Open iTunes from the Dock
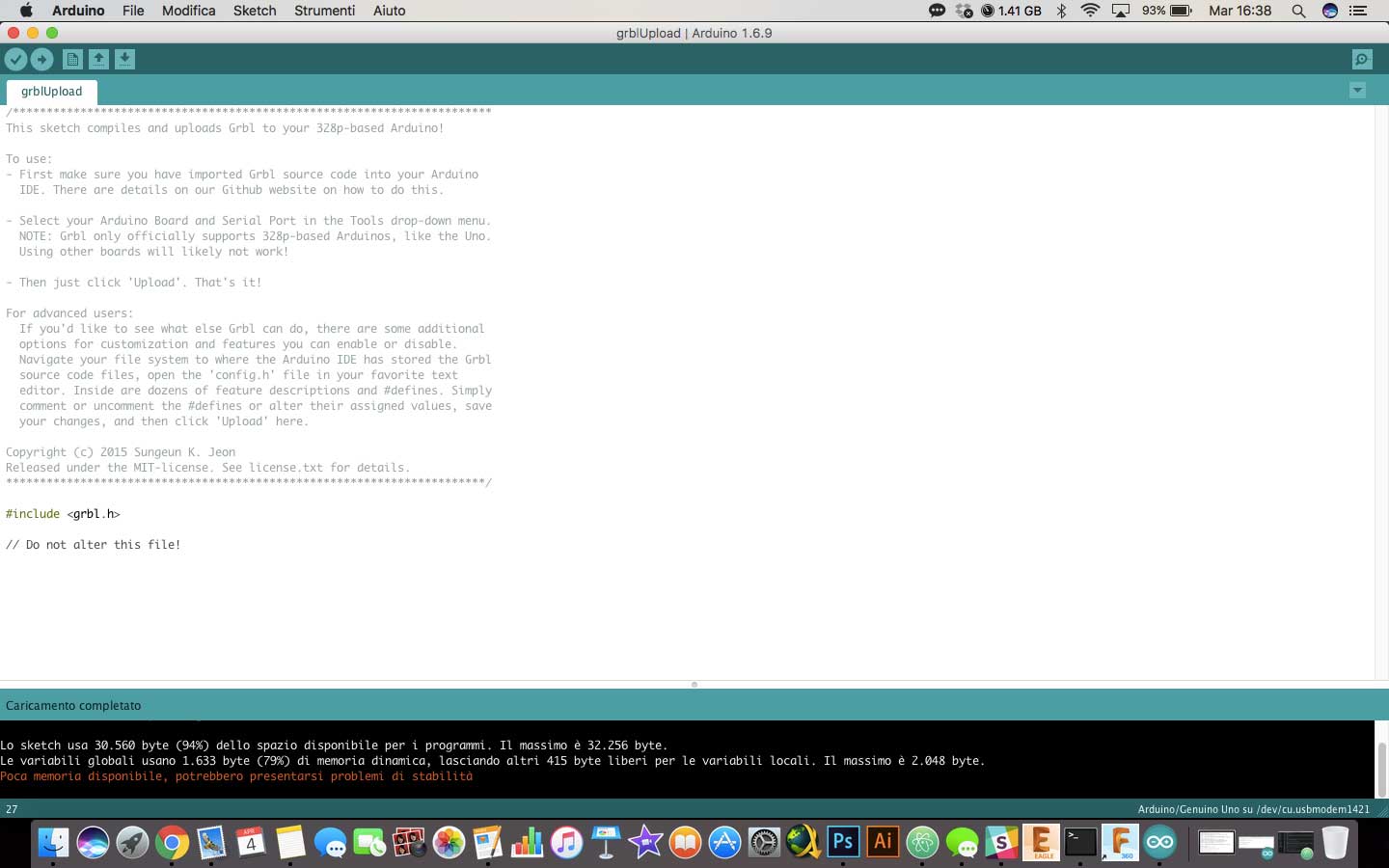 (x=567, y=843)
